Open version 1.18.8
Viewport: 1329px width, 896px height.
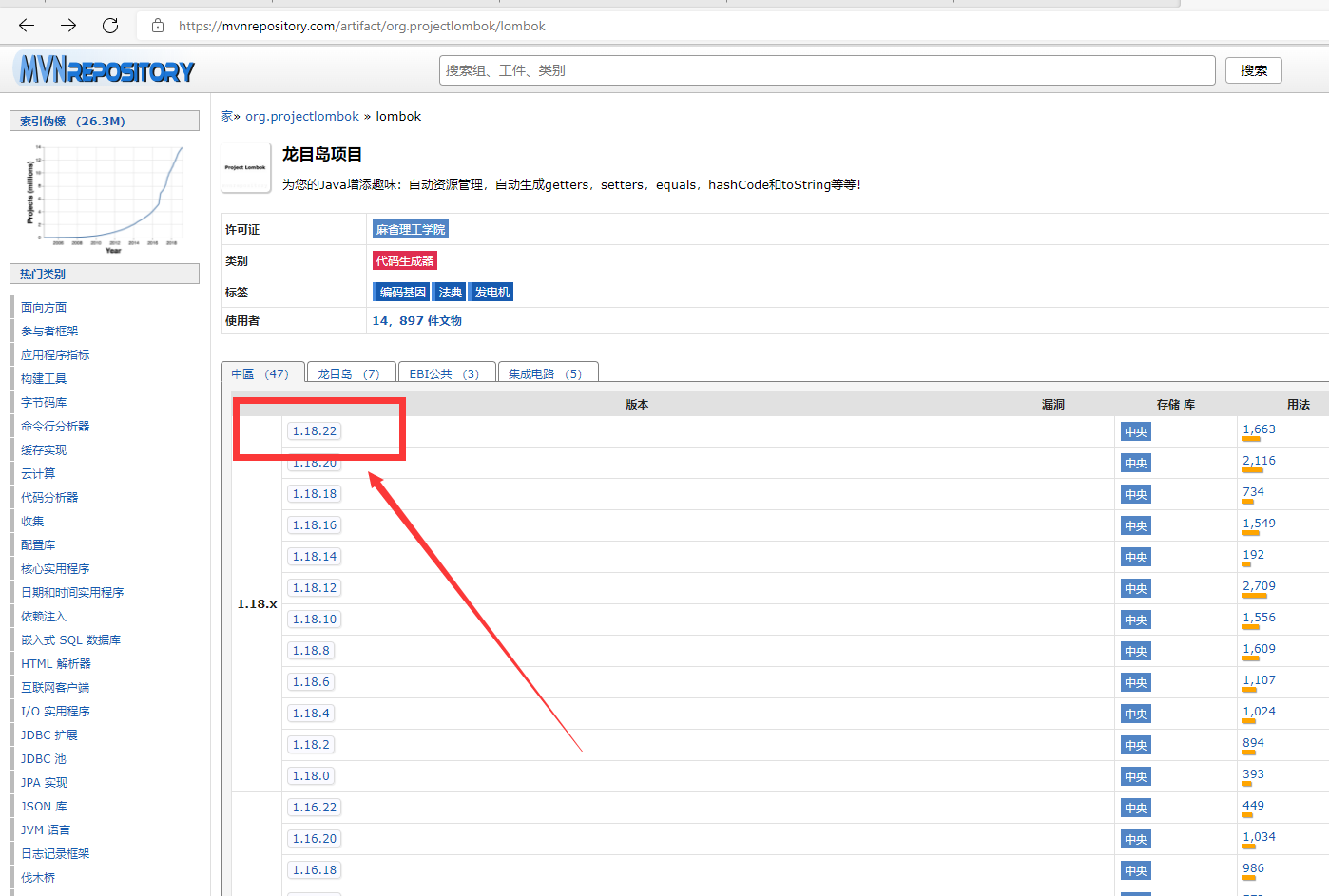(x=311, y=650)
